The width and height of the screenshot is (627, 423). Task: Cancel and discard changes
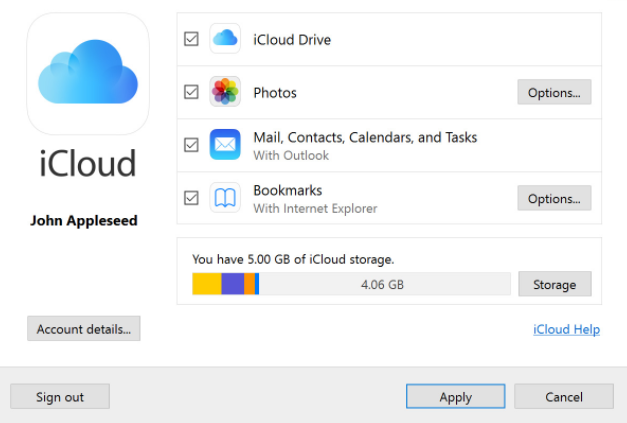(564, 397)
